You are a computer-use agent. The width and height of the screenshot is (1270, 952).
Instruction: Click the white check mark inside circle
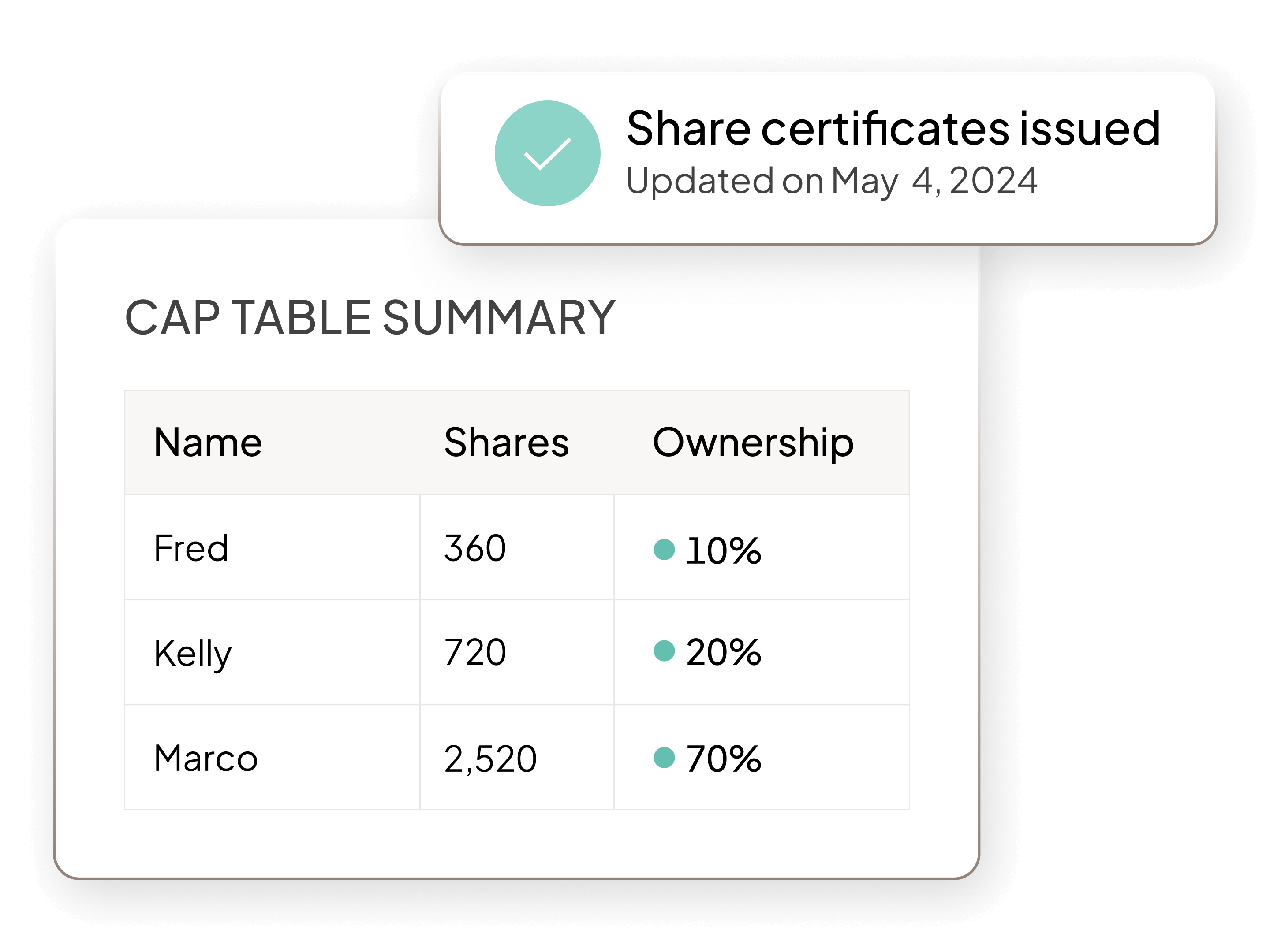point(548,154)
